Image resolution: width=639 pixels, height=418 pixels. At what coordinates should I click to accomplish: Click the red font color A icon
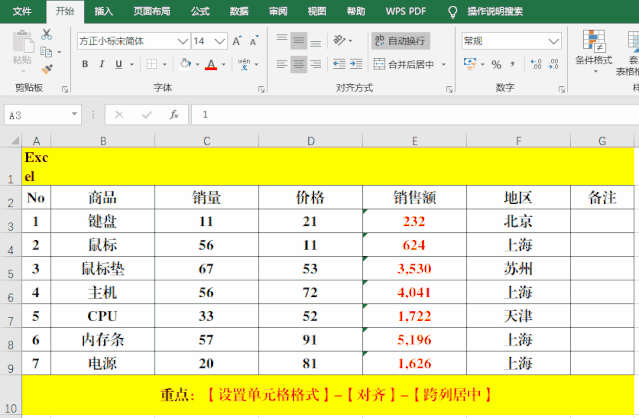(211, 65)
